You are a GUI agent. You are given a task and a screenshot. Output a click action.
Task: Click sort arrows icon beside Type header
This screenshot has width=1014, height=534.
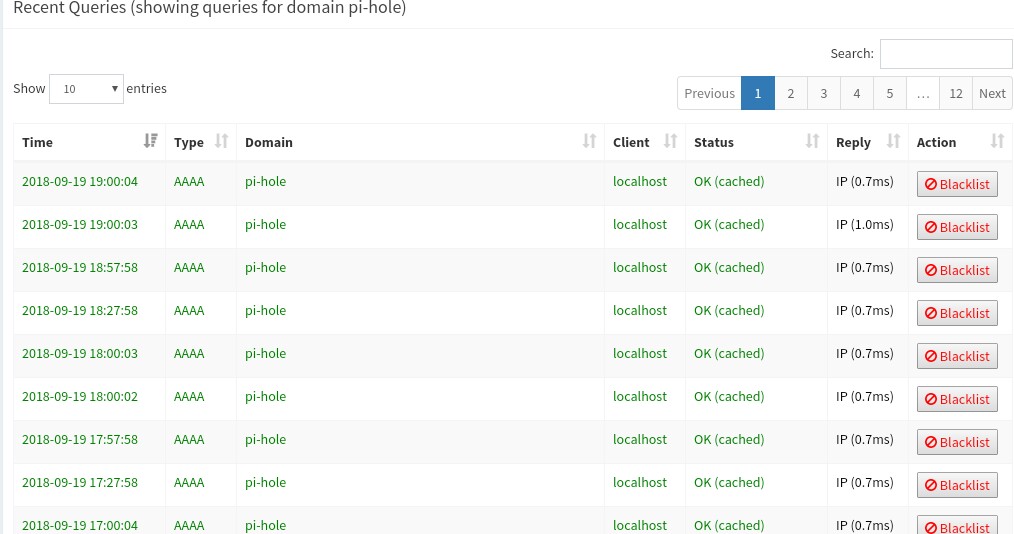tap(222, 142)
